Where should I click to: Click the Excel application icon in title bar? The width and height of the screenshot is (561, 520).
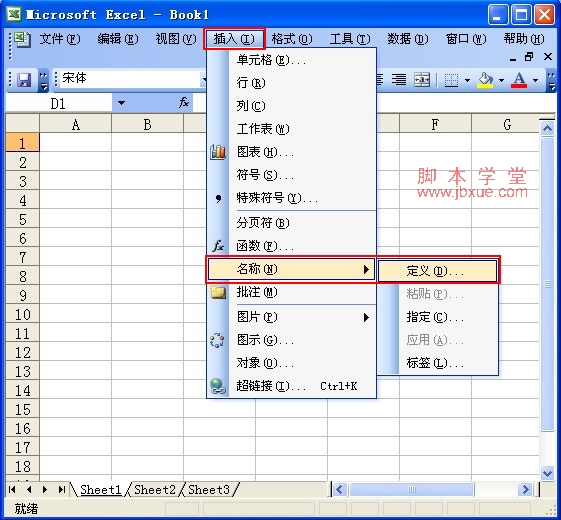(14, 14)
